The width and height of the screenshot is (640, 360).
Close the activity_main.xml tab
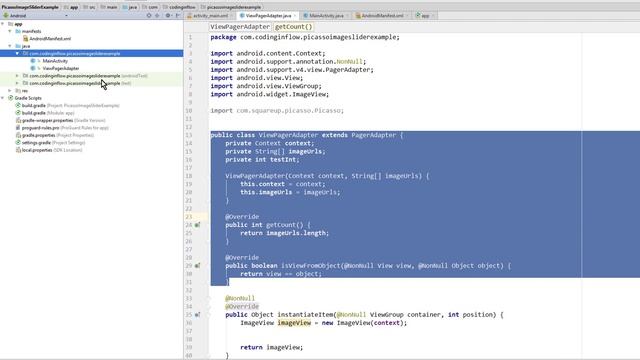(231, 16)
